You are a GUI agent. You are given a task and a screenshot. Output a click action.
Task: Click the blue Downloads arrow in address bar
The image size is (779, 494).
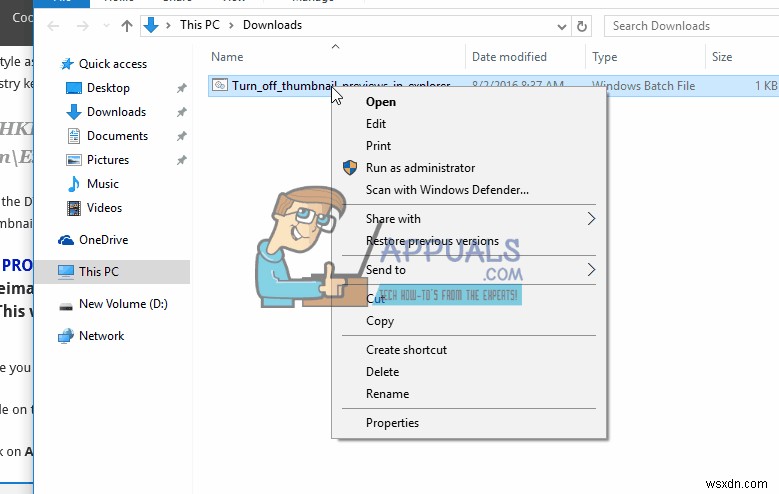pos(151,25)
